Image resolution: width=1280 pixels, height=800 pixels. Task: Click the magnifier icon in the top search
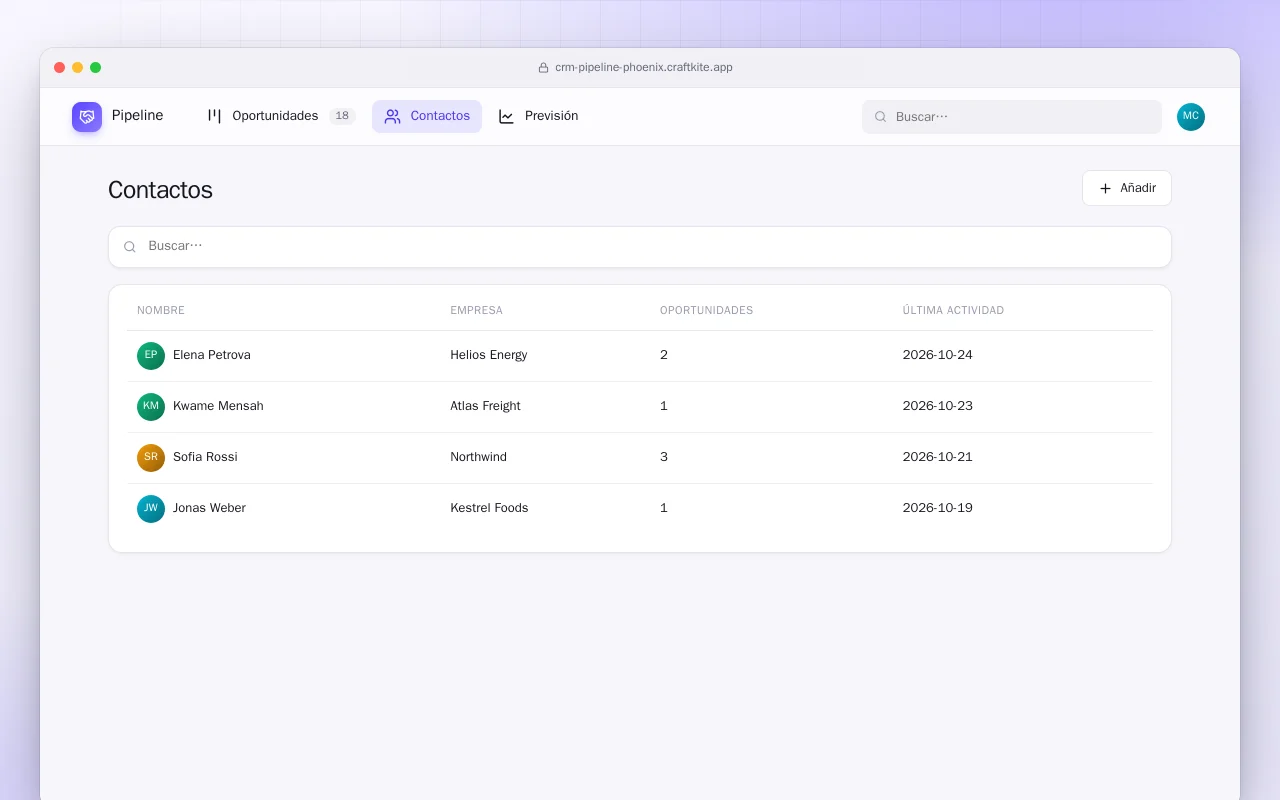881,117
